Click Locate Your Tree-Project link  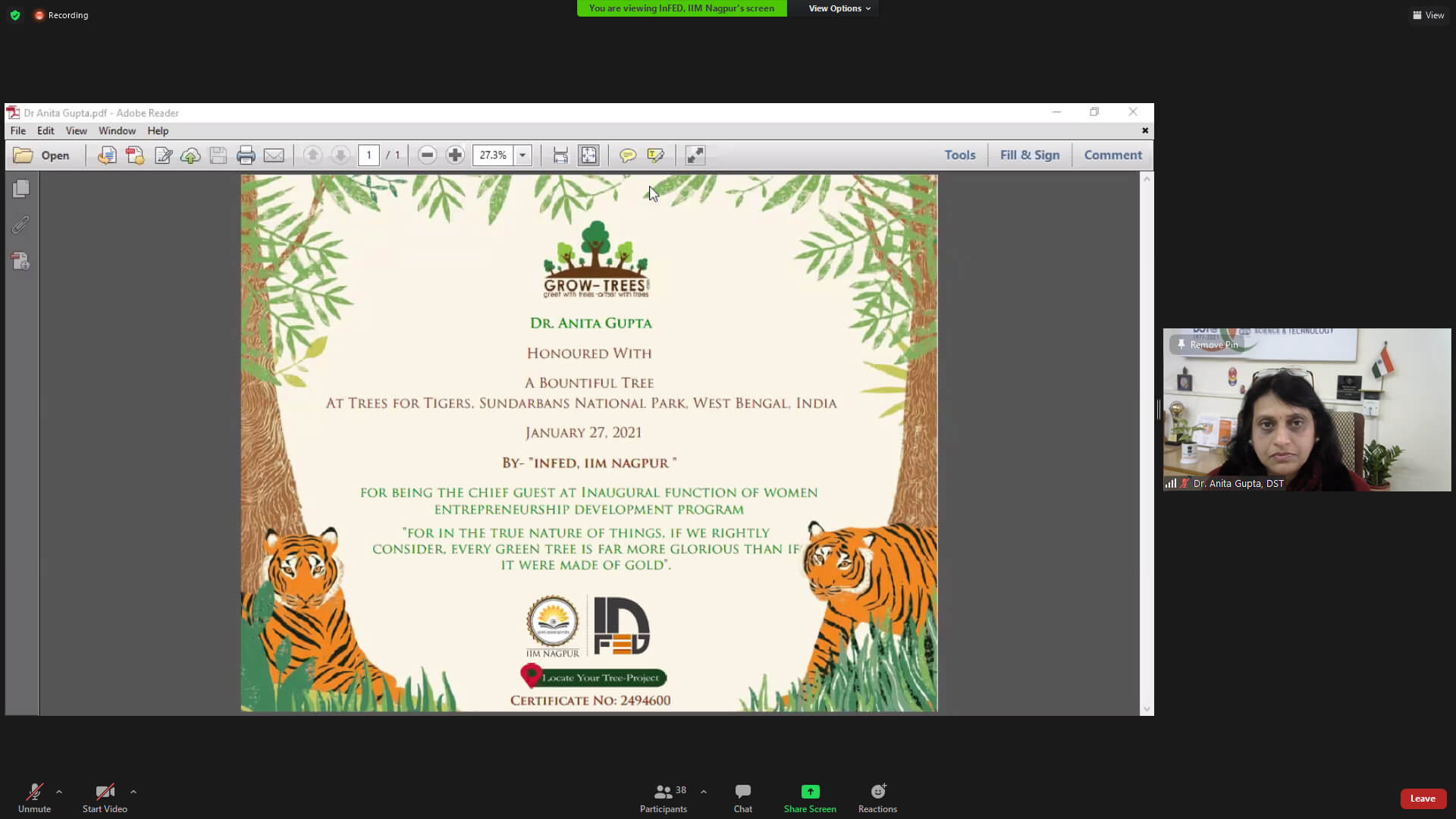pyautogui.click(x=593, y=677)
